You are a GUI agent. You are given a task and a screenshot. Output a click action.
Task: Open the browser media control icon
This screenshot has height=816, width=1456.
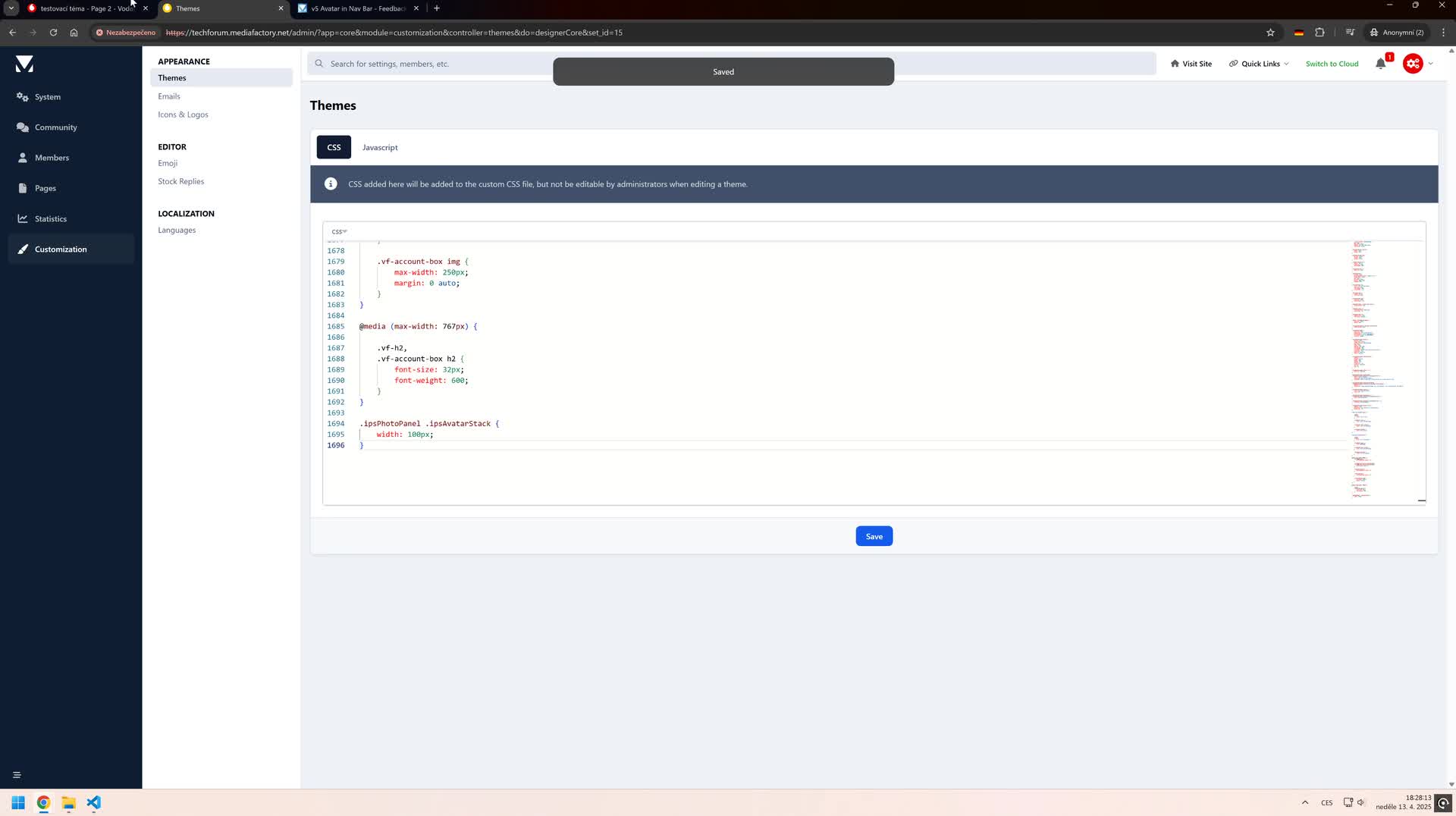(1350, 33)
